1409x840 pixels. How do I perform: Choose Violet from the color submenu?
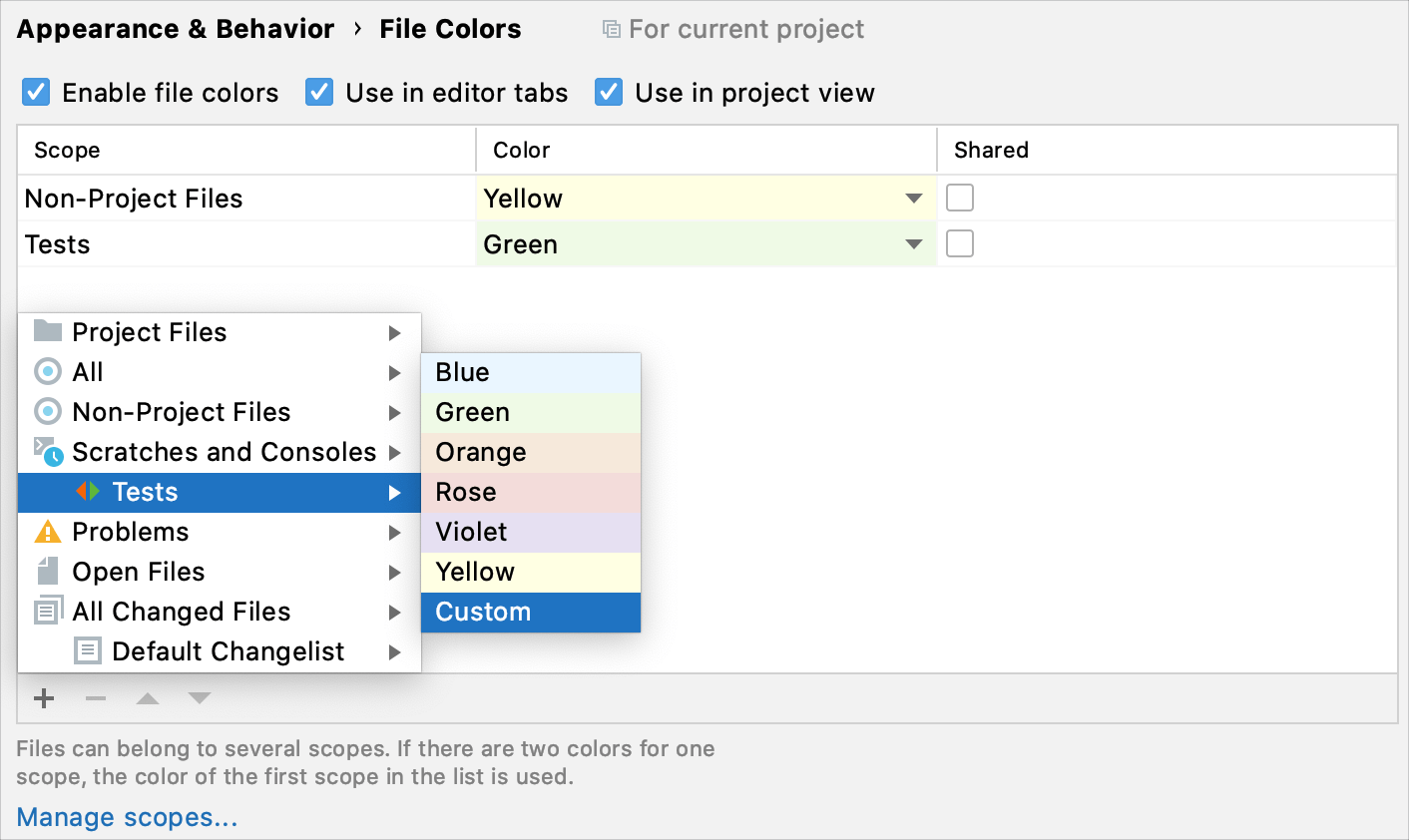531,531
